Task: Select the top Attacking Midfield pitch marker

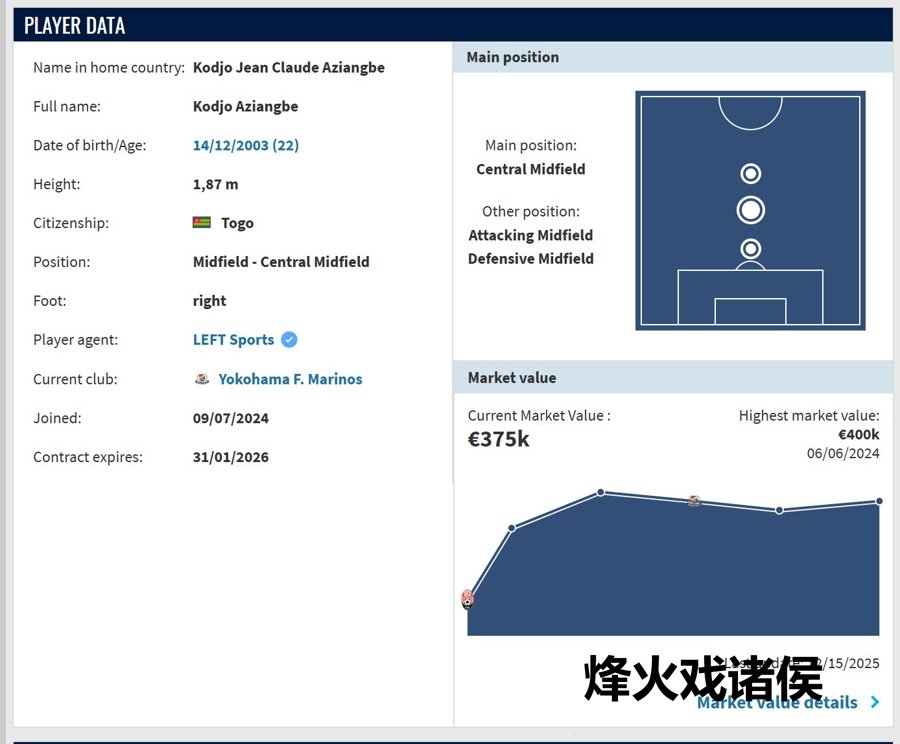Action: [750, 174]
